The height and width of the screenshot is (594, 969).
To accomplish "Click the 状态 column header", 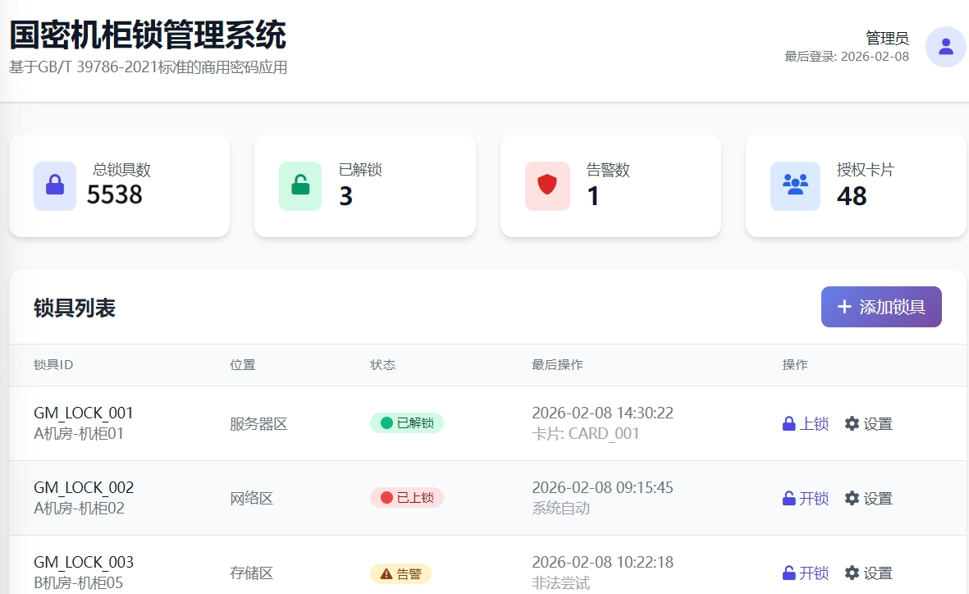I will [383, 365].
